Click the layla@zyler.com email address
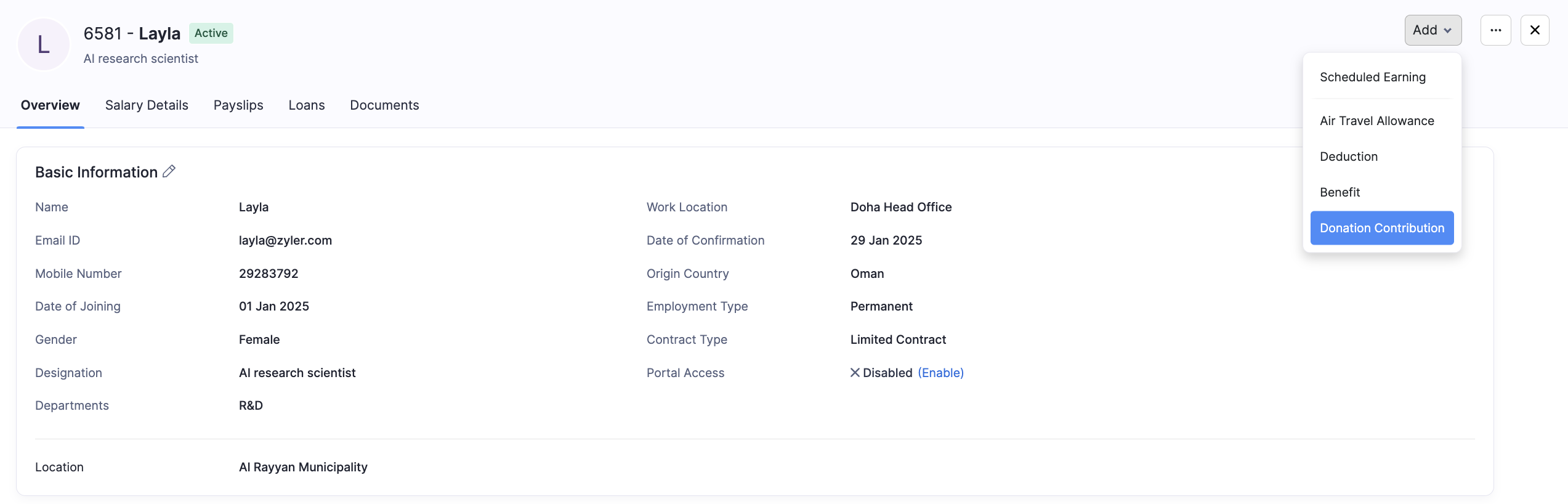Viewport: 1568px width, 504px height. tap(285, 240)
